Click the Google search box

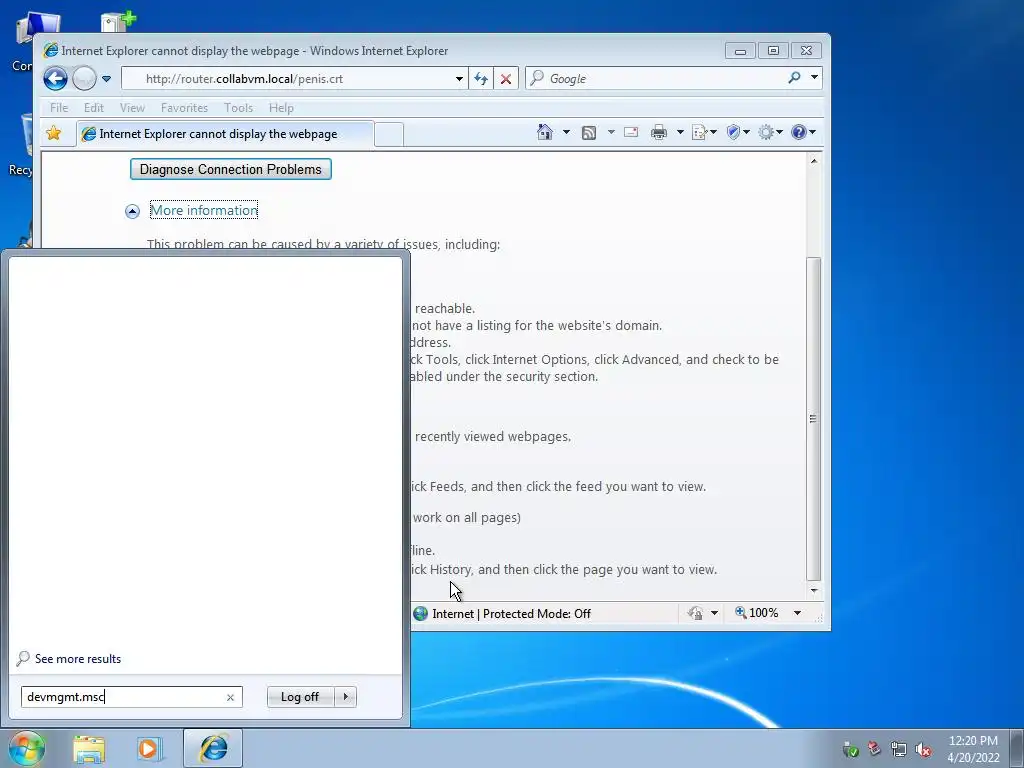pyautogui.click(x=656, y=79)
